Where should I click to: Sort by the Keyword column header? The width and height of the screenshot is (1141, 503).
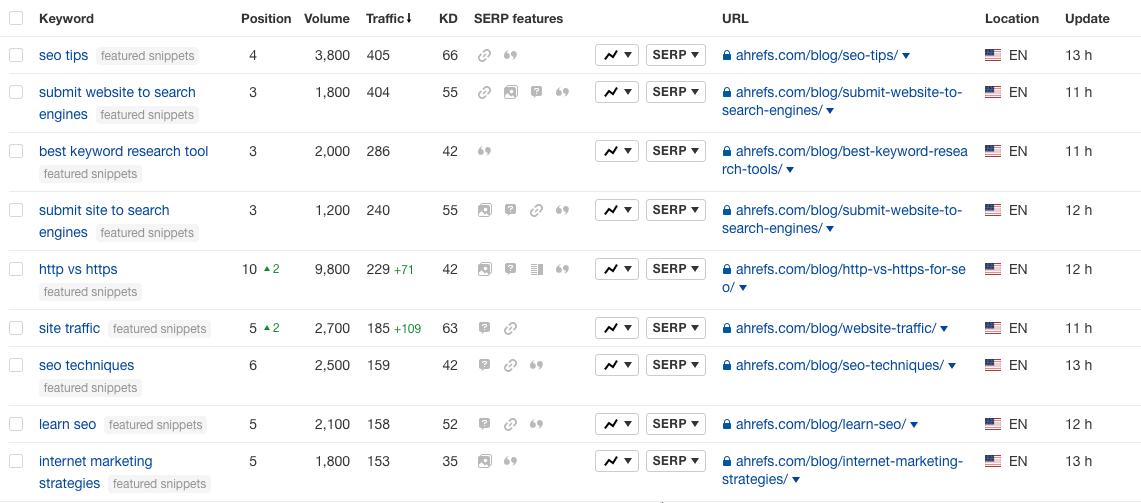[66, 19]
